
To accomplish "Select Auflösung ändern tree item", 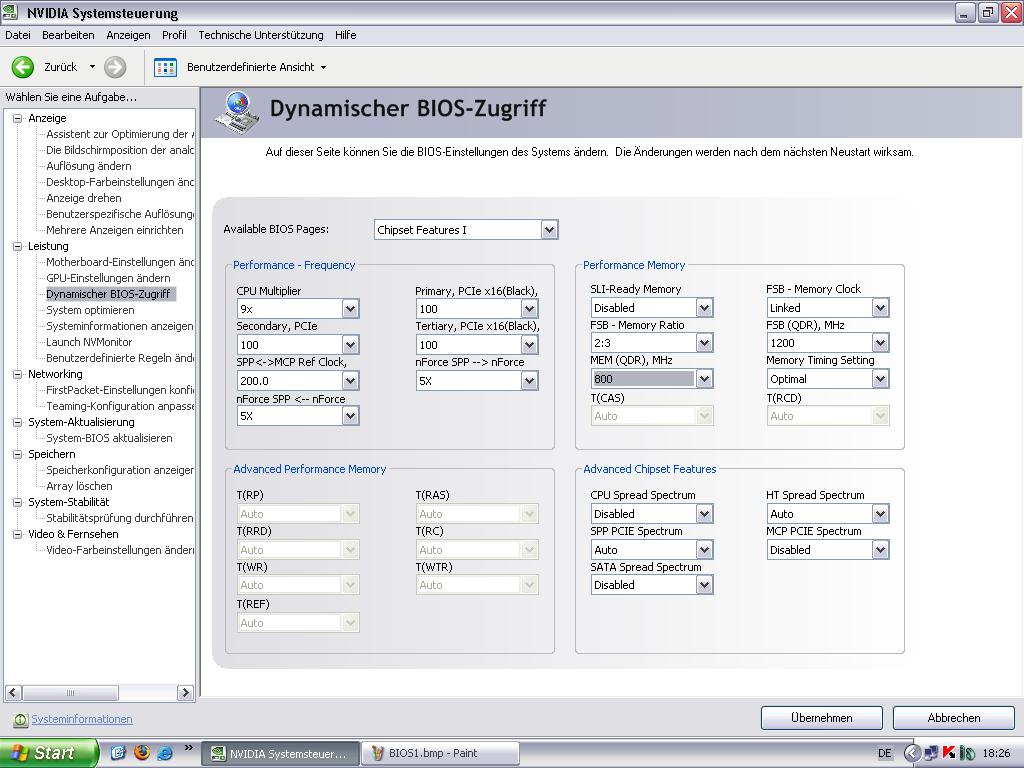I will (89, 167).
